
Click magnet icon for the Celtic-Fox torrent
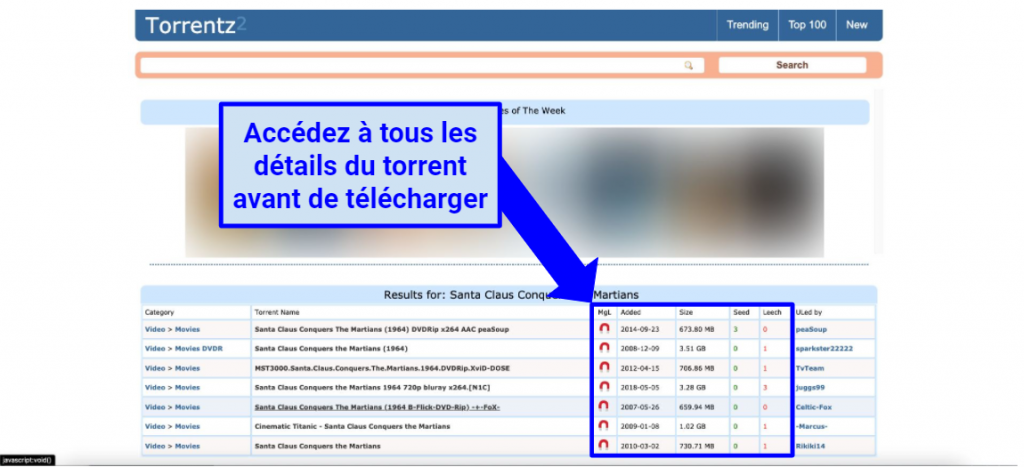click(x=604, y=407)
